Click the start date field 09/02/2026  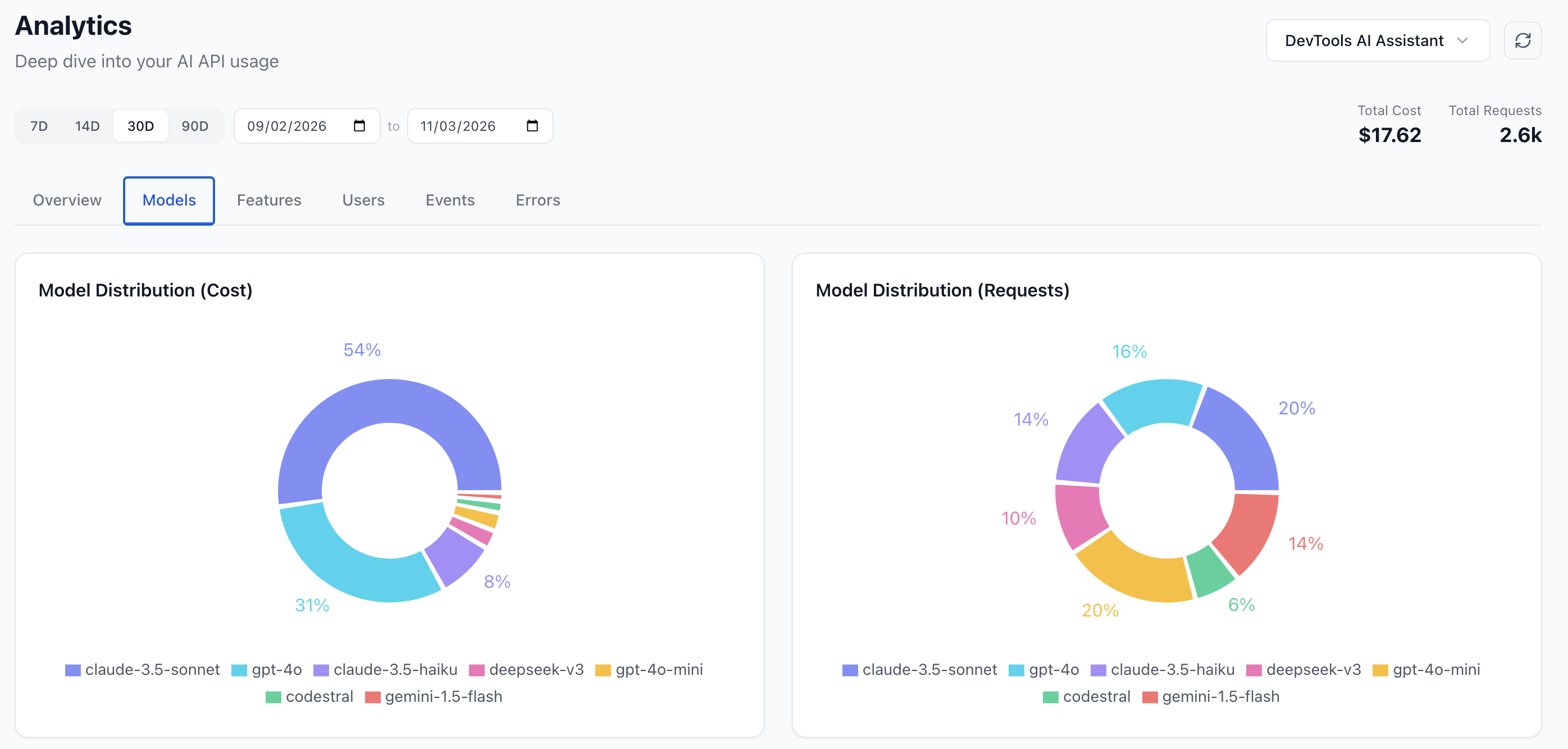(x=286, y=126)
